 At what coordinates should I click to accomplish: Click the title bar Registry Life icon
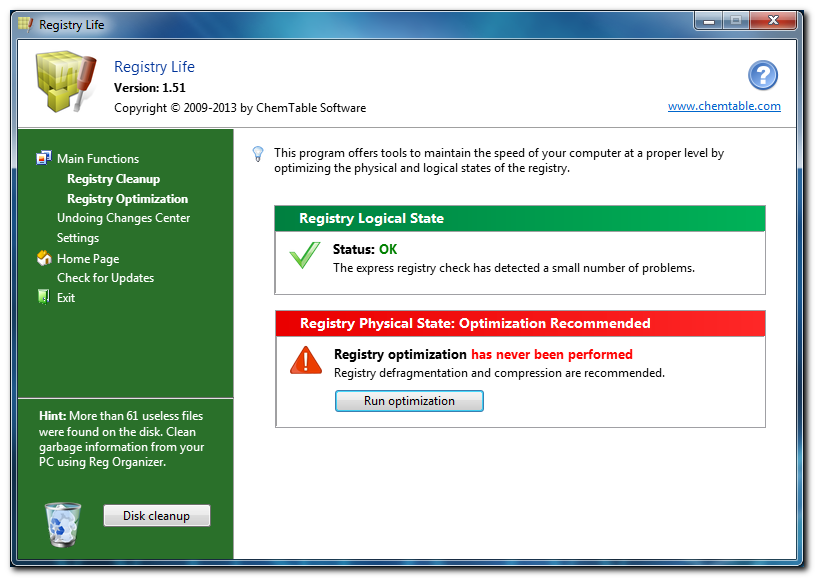click(x=25, y=24)
